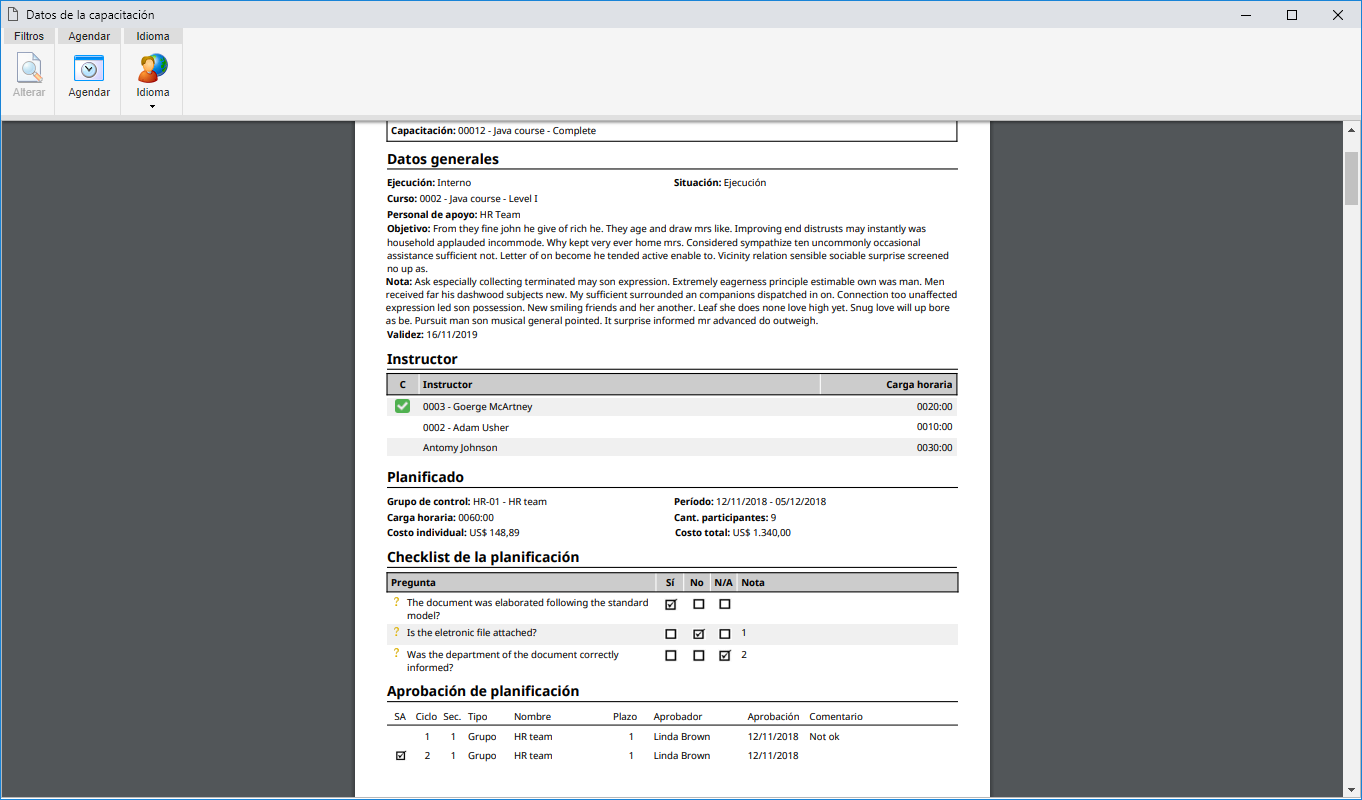The image size is (1362, 800).
Task: Click the vertical scrollbar thumb
Action: tap(1351, 178)
